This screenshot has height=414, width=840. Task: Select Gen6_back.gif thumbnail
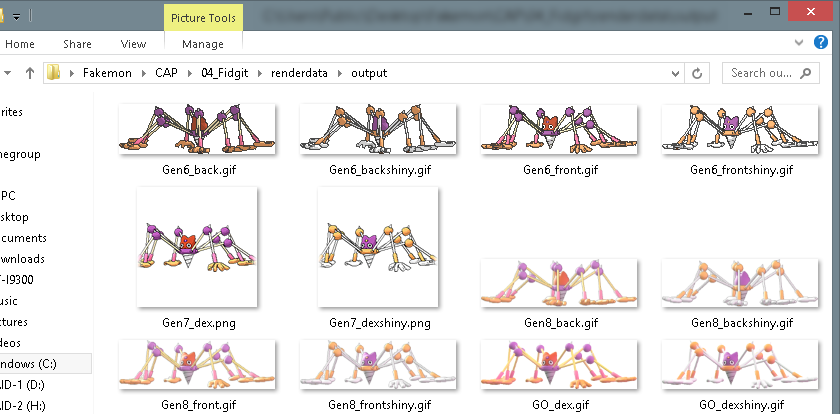(x=197, y=129)
